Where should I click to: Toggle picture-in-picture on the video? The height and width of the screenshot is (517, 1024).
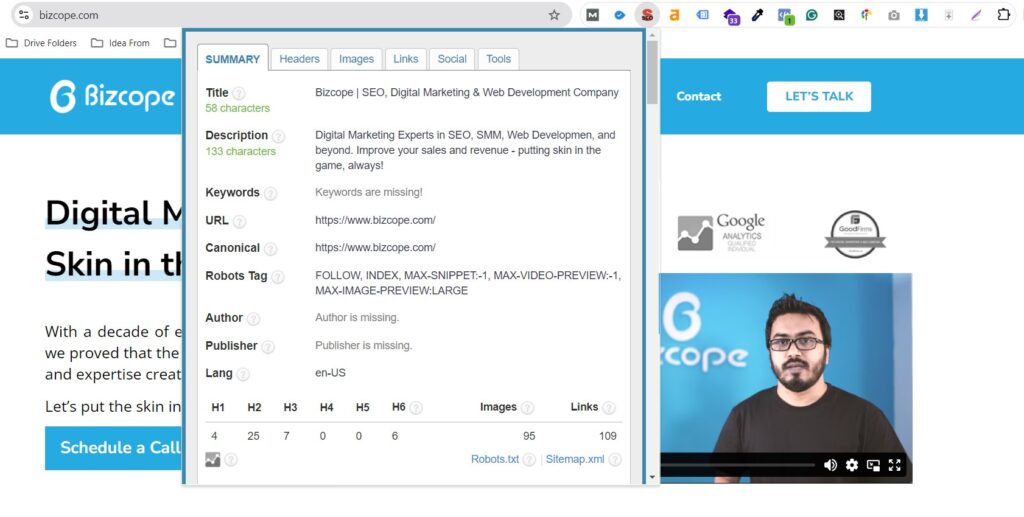click(873, 465)
